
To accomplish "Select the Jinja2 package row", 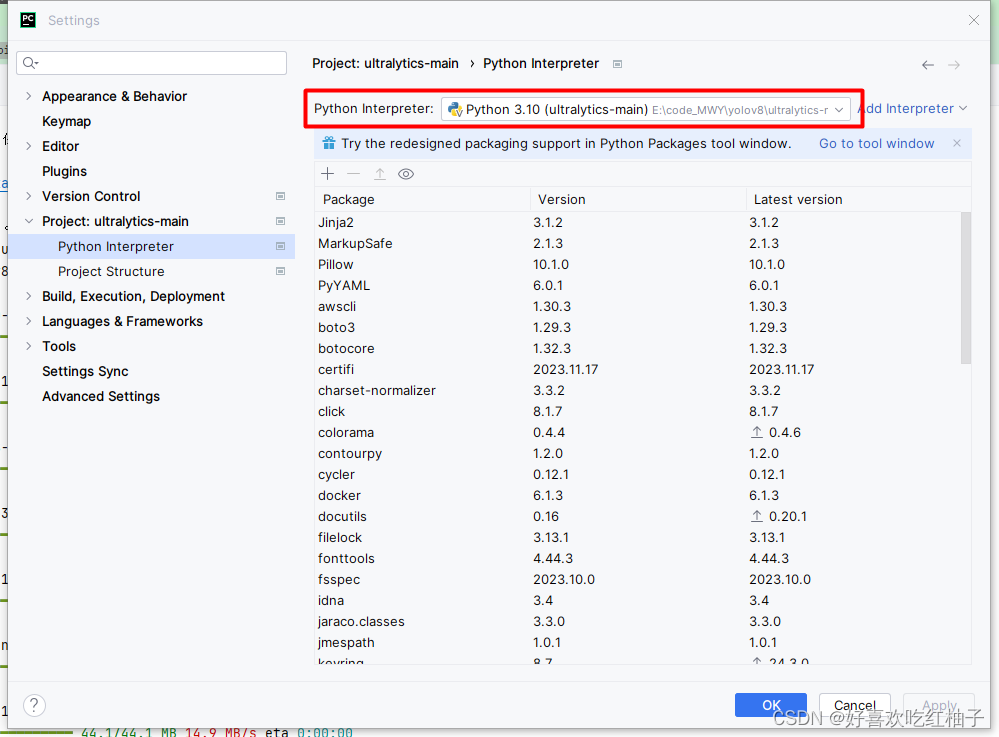I will [638, 222].
